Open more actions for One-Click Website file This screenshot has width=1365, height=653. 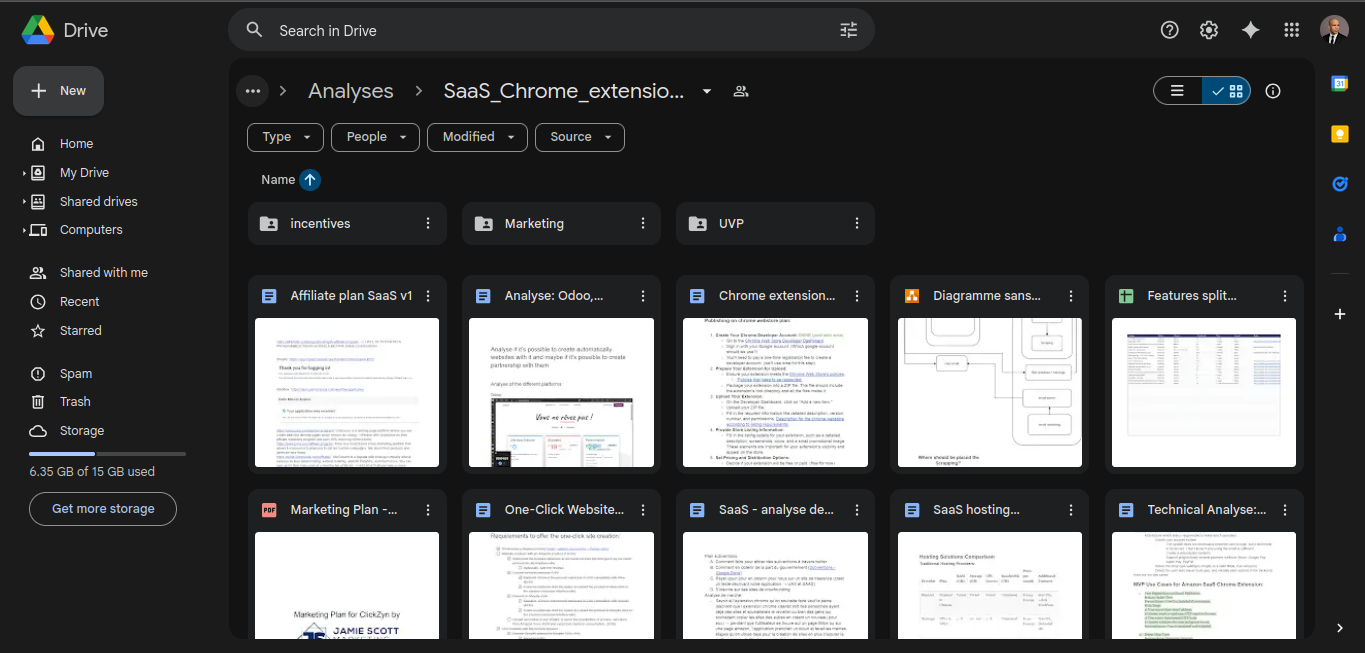(x=642, y=510)
